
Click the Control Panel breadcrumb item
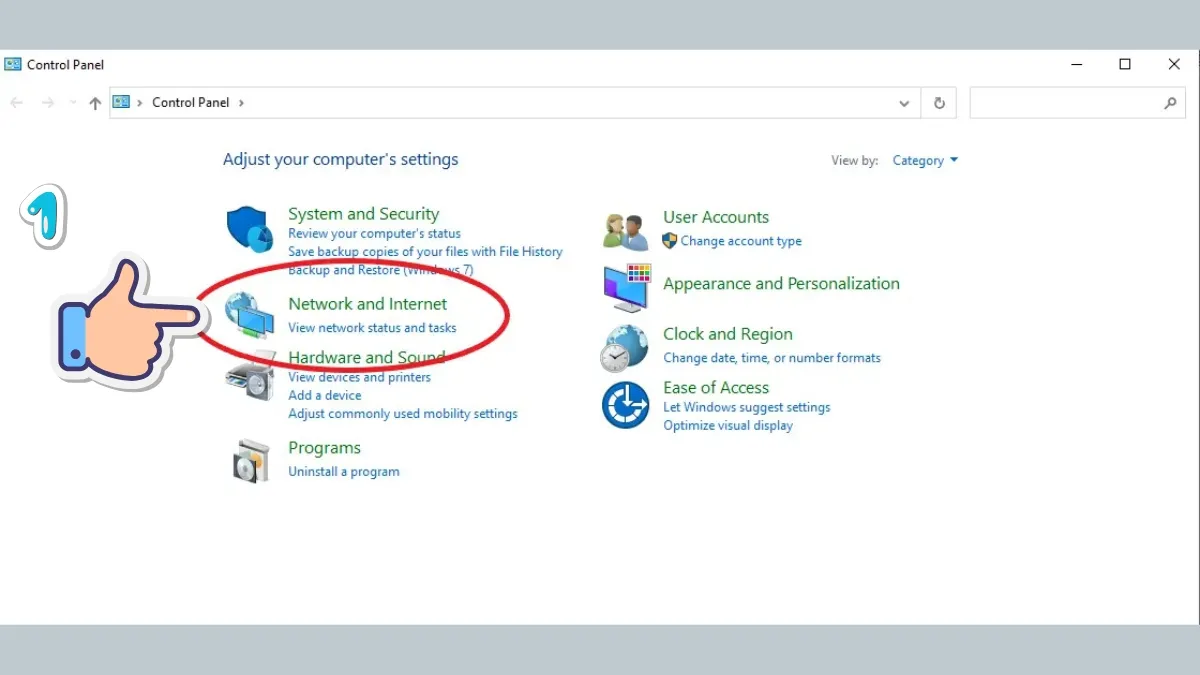(x=190, y=103)
